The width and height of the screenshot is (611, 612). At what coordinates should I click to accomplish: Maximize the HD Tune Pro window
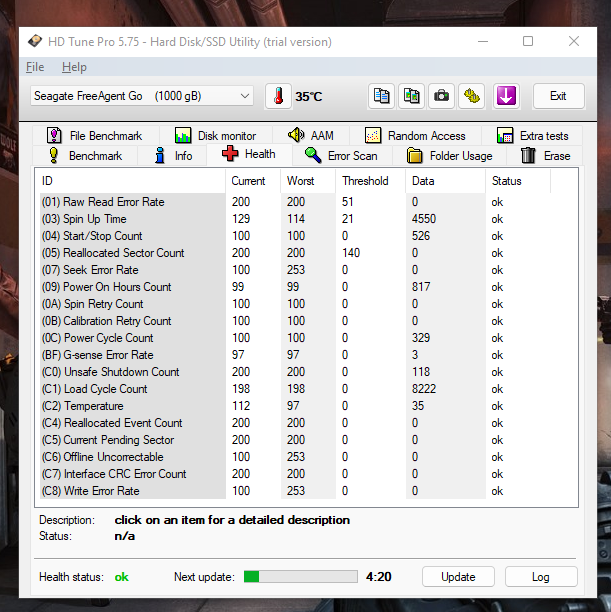[x=528, y=41]
